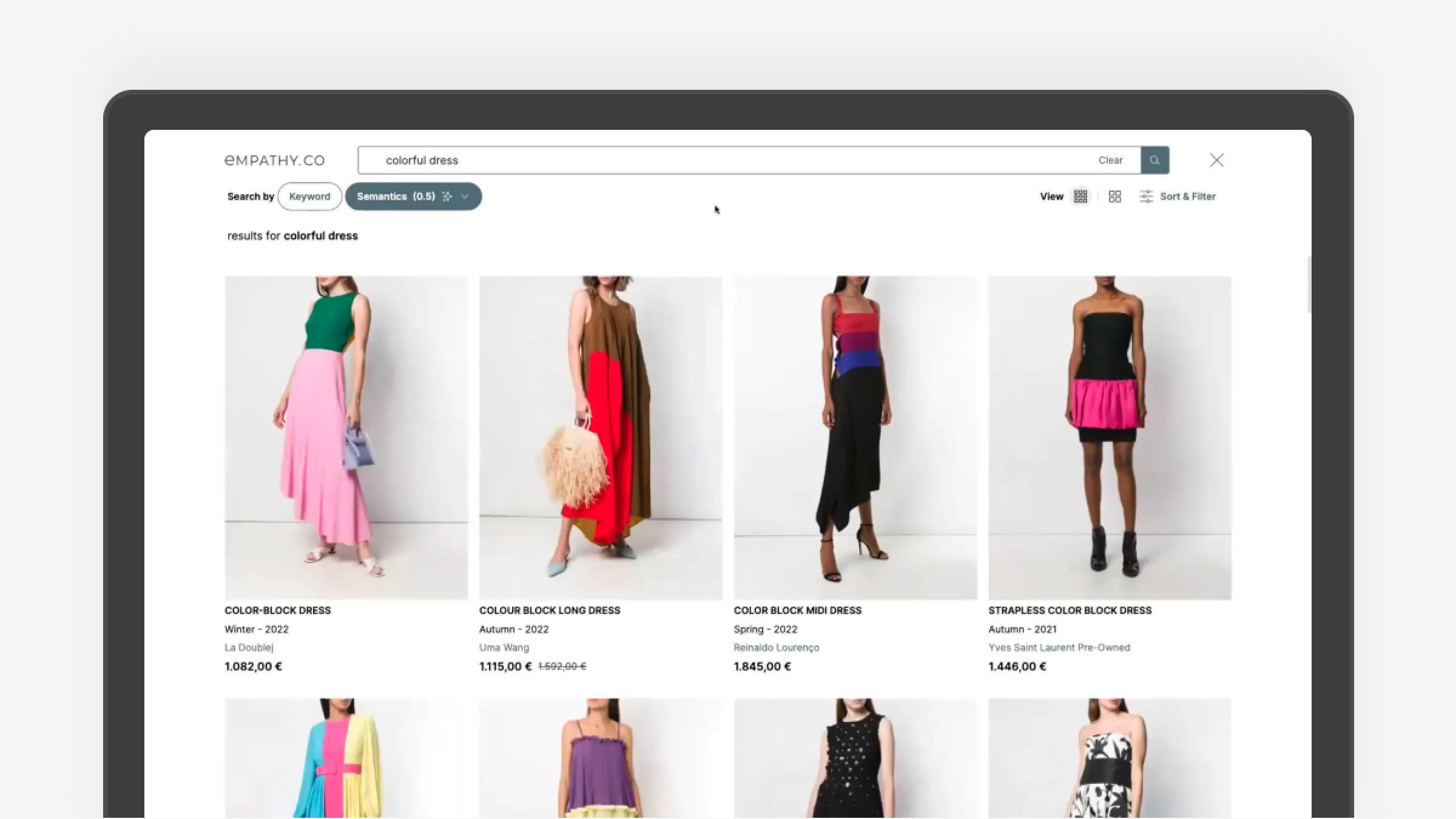The width and height of the screenshot is (1456, 819).
Task: Switch to dense three-column grid view
Action: click(x=1080, y=197)
